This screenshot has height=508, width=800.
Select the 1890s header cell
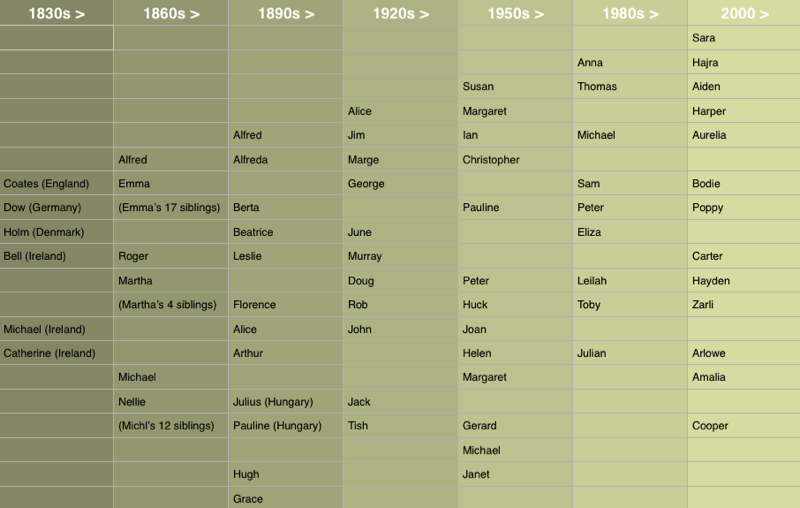285,14
